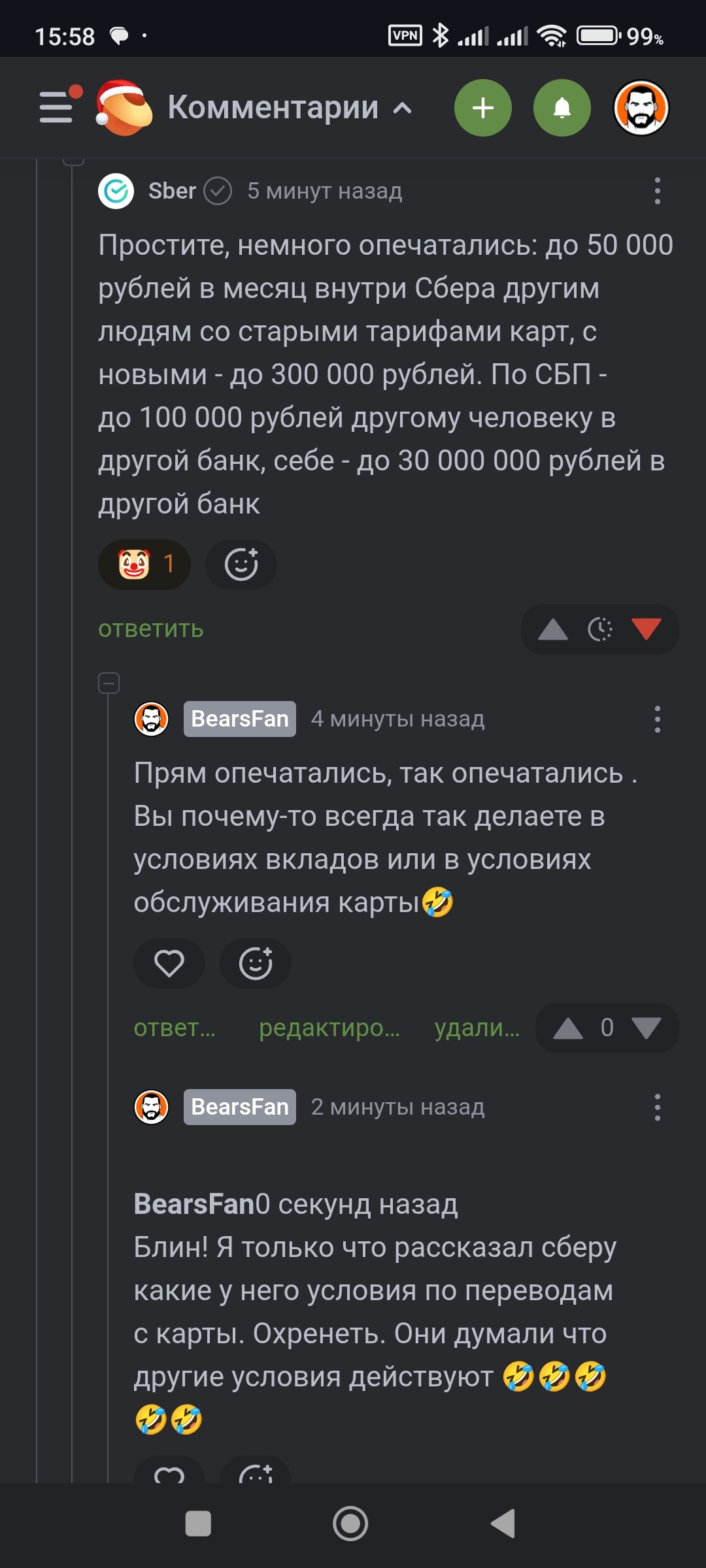Open options menu on BearsFan's 2-minutes-ago comment
Image resolution: width=706 pixels, height=1568 pixels.
(x=658, y=1107)
